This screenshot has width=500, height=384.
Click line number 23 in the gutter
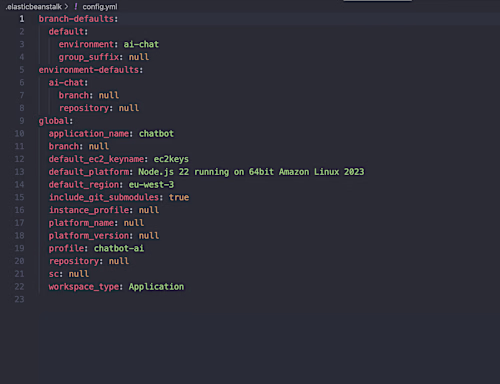(x=19, y=299)
